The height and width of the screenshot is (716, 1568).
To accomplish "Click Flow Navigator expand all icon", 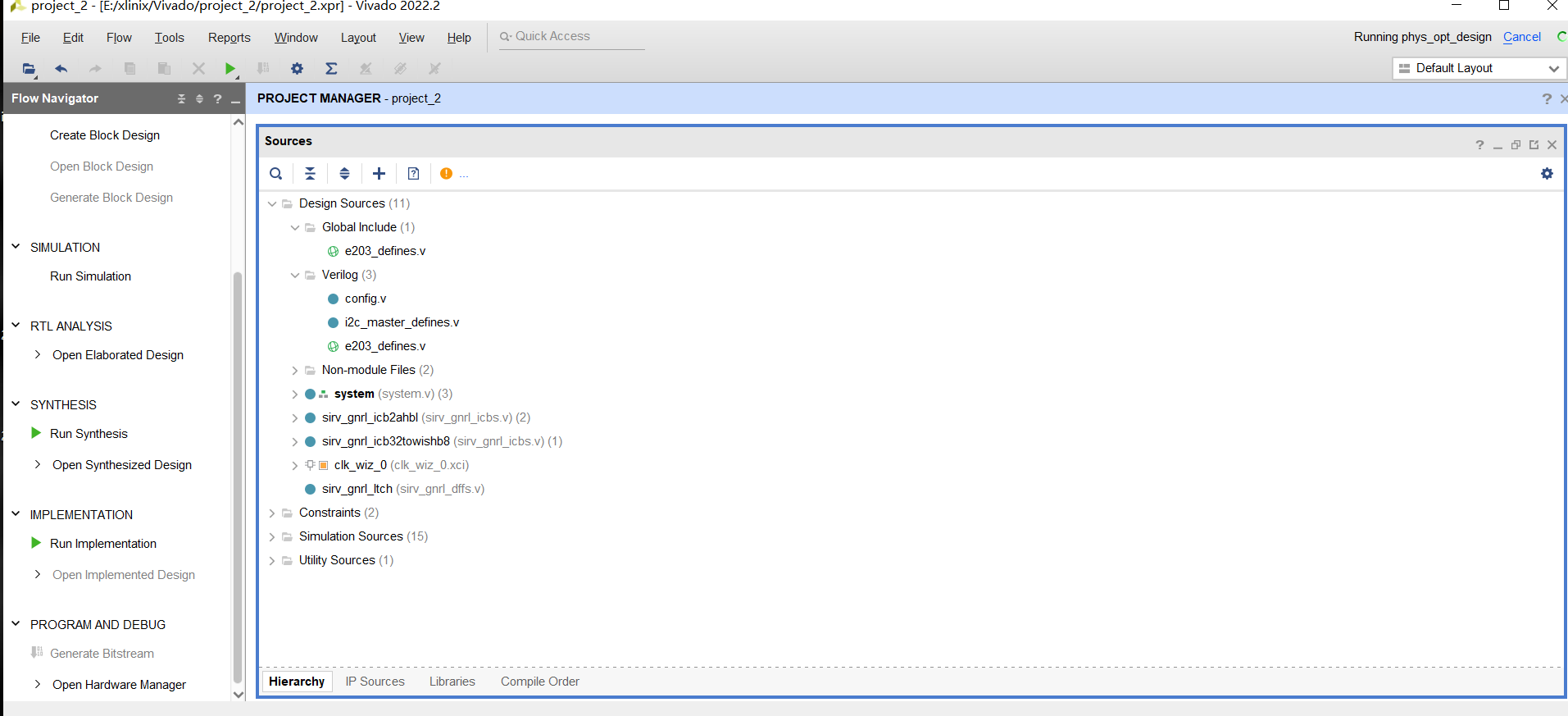I will [199, 98].
